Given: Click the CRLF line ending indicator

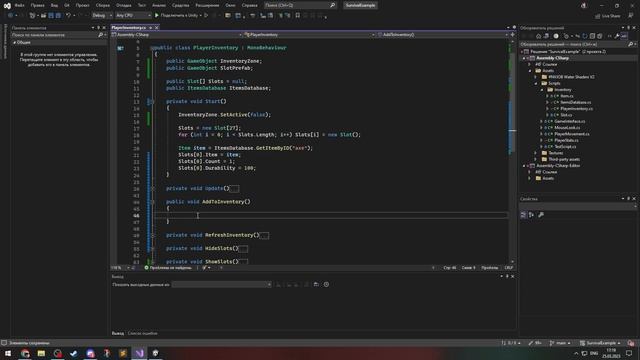Looking at the screenshot, I should click(509, 268).
